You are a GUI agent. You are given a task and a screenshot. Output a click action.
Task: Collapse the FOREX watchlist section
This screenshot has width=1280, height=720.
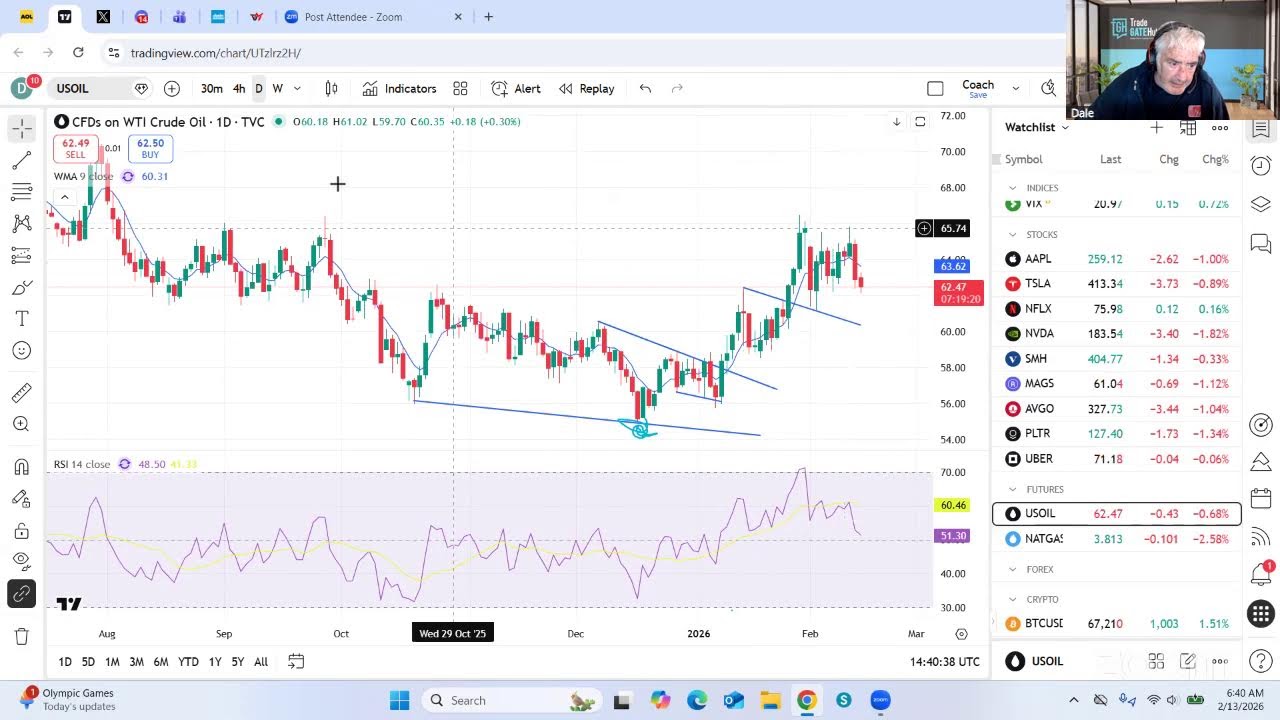click(x=1013, y=570)
